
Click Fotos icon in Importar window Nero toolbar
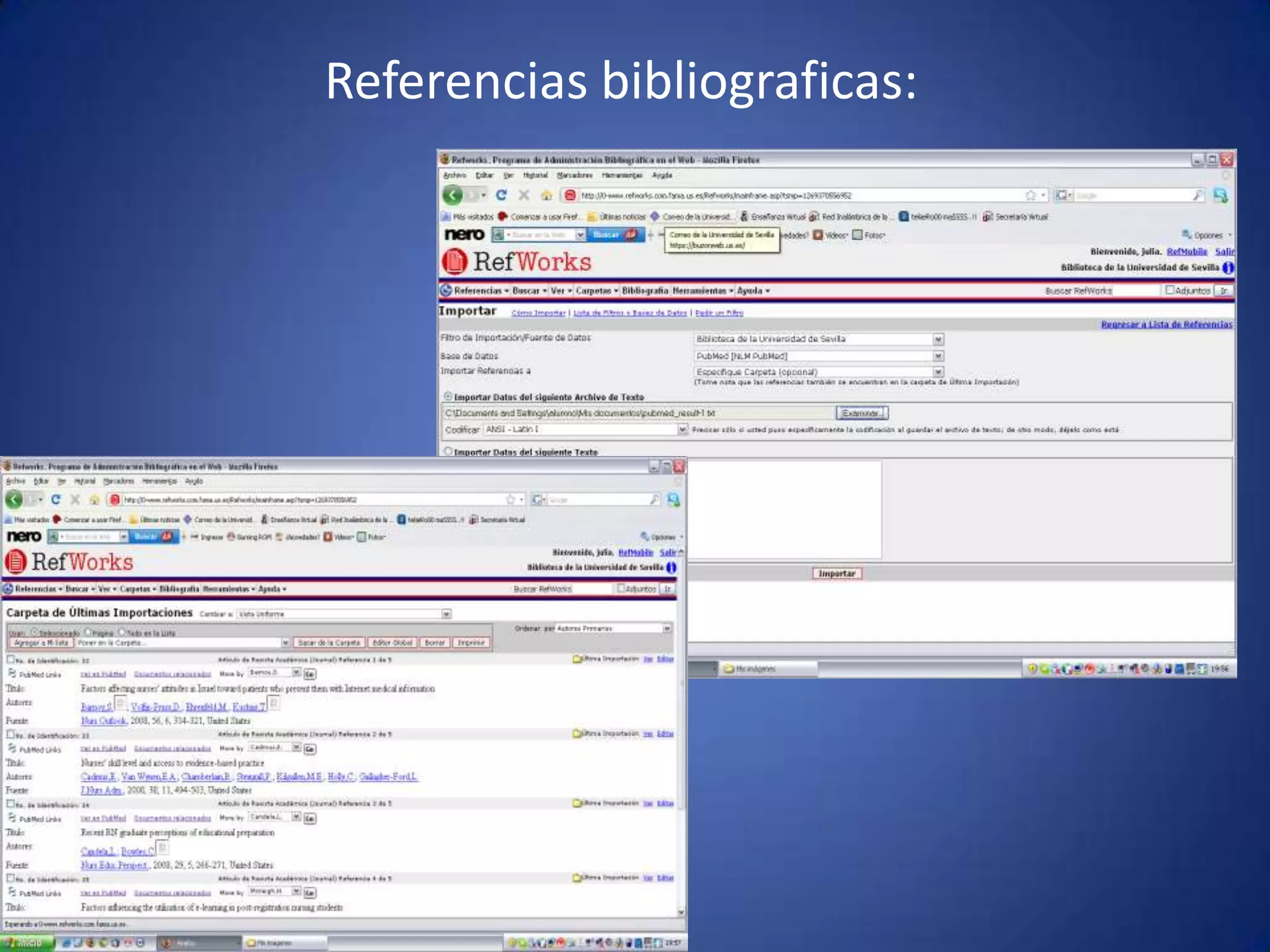(857, 235)
